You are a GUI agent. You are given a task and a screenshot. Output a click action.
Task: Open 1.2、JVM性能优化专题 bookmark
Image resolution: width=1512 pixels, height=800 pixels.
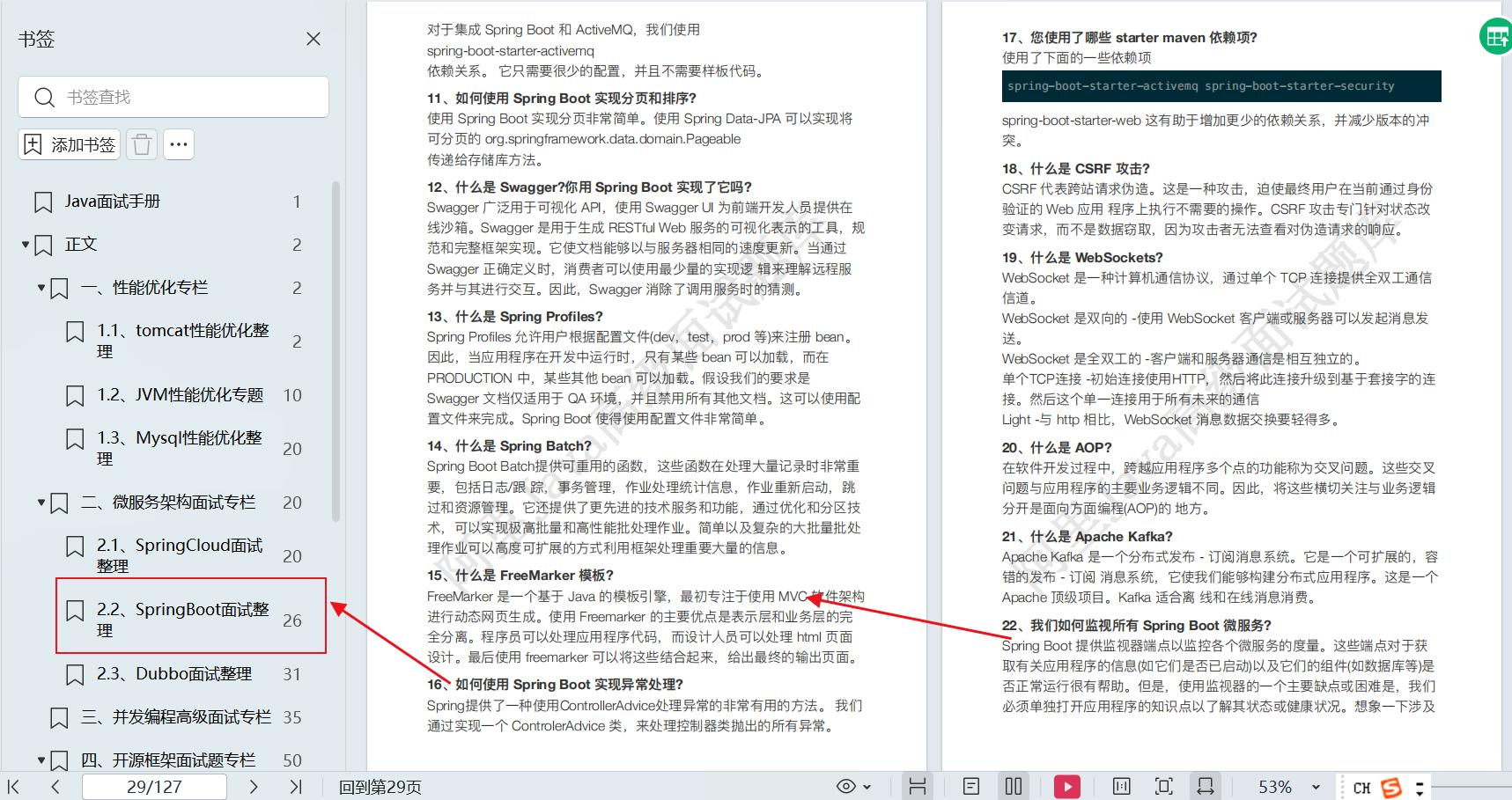click(181, 395)
